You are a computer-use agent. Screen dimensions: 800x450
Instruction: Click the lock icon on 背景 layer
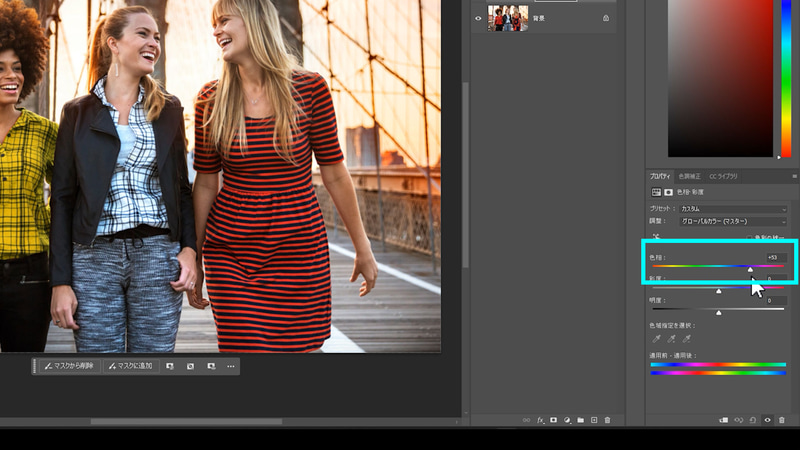click(x=606, y=18)
